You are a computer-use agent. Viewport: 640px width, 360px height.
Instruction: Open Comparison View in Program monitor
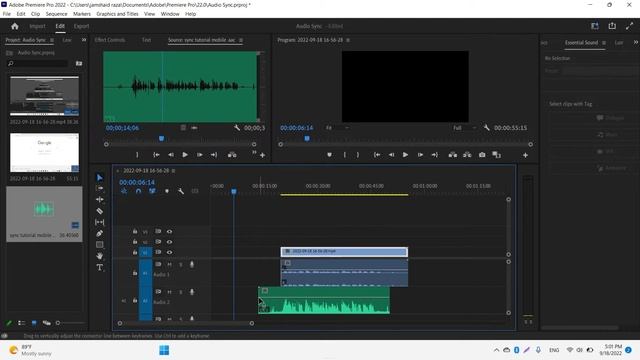click(496, 155)
